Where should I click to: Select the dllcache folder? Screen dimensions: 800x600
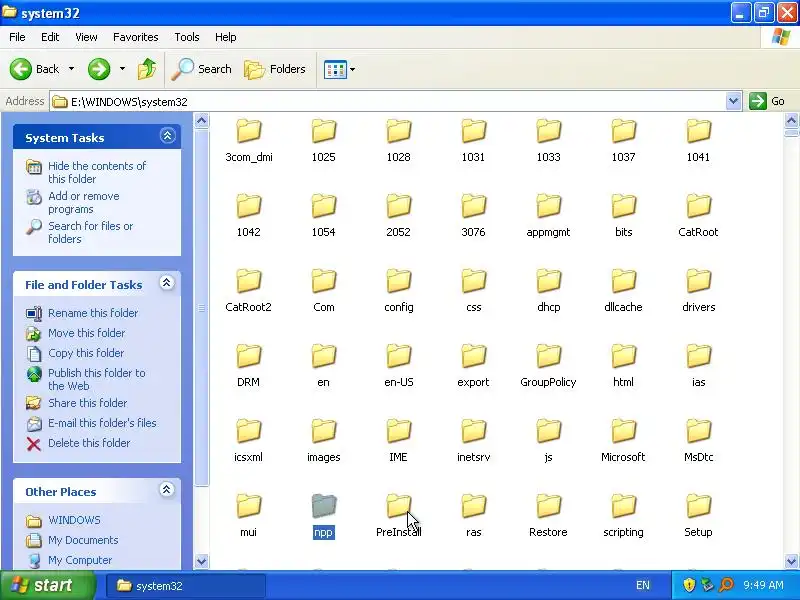pos(623,291)
